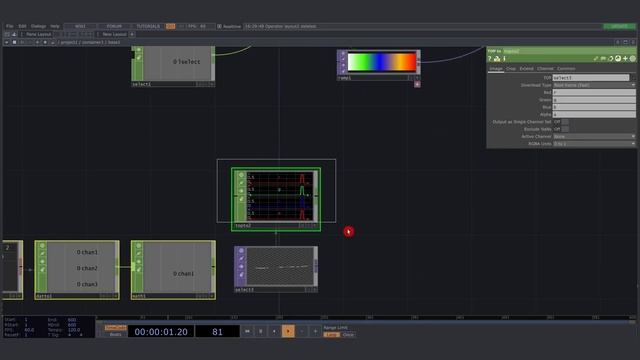Switch to the Channel parameter tab
The height and width of the screenshot is (360, 640).
pos(545,69)
